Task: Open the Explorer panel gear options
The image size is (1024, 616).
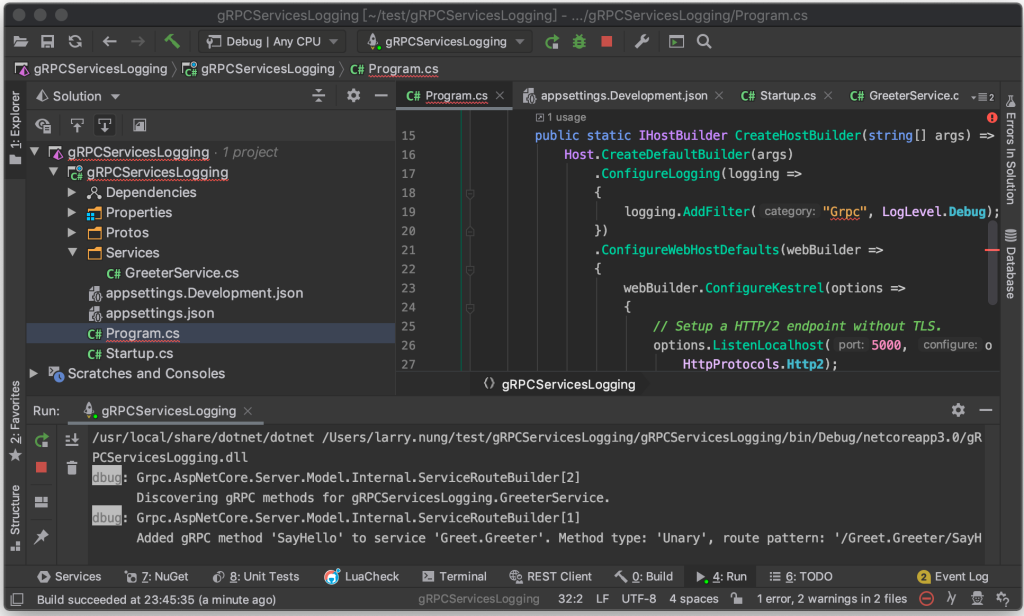Action: [353, 96]
